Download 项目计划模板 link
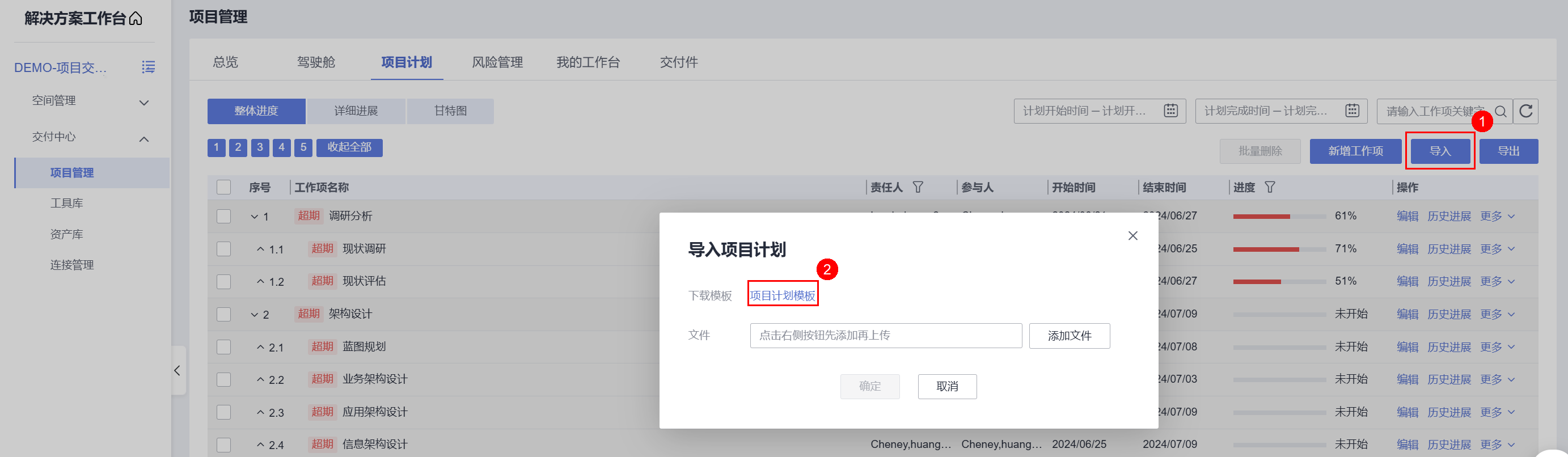Screen dimensions: 1568x457 782,296
